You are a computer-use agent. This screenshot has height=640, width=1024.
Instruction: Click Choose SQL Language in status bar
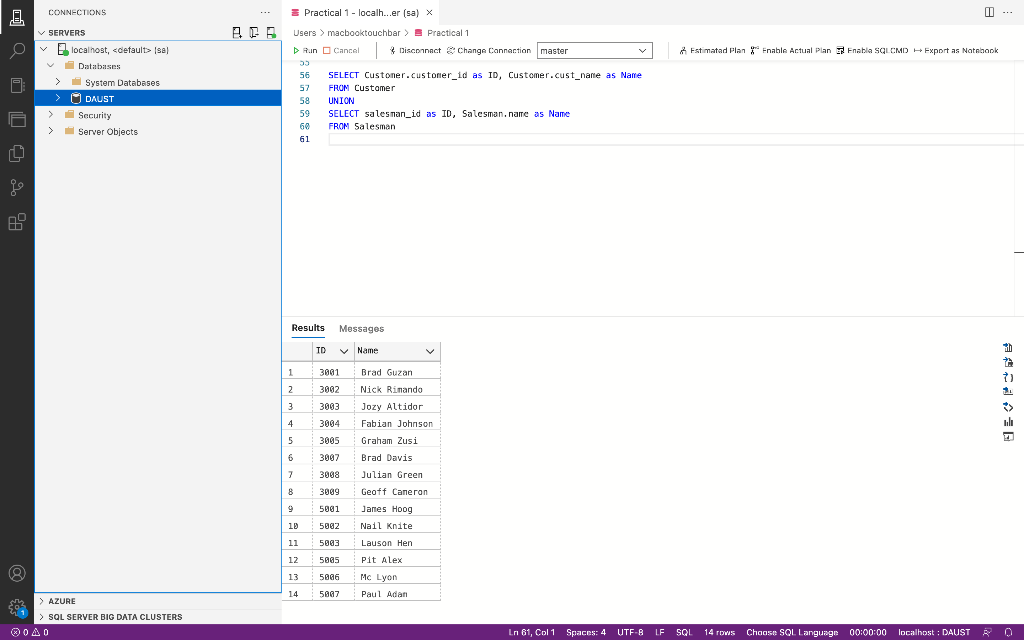[x=792, y=632]
